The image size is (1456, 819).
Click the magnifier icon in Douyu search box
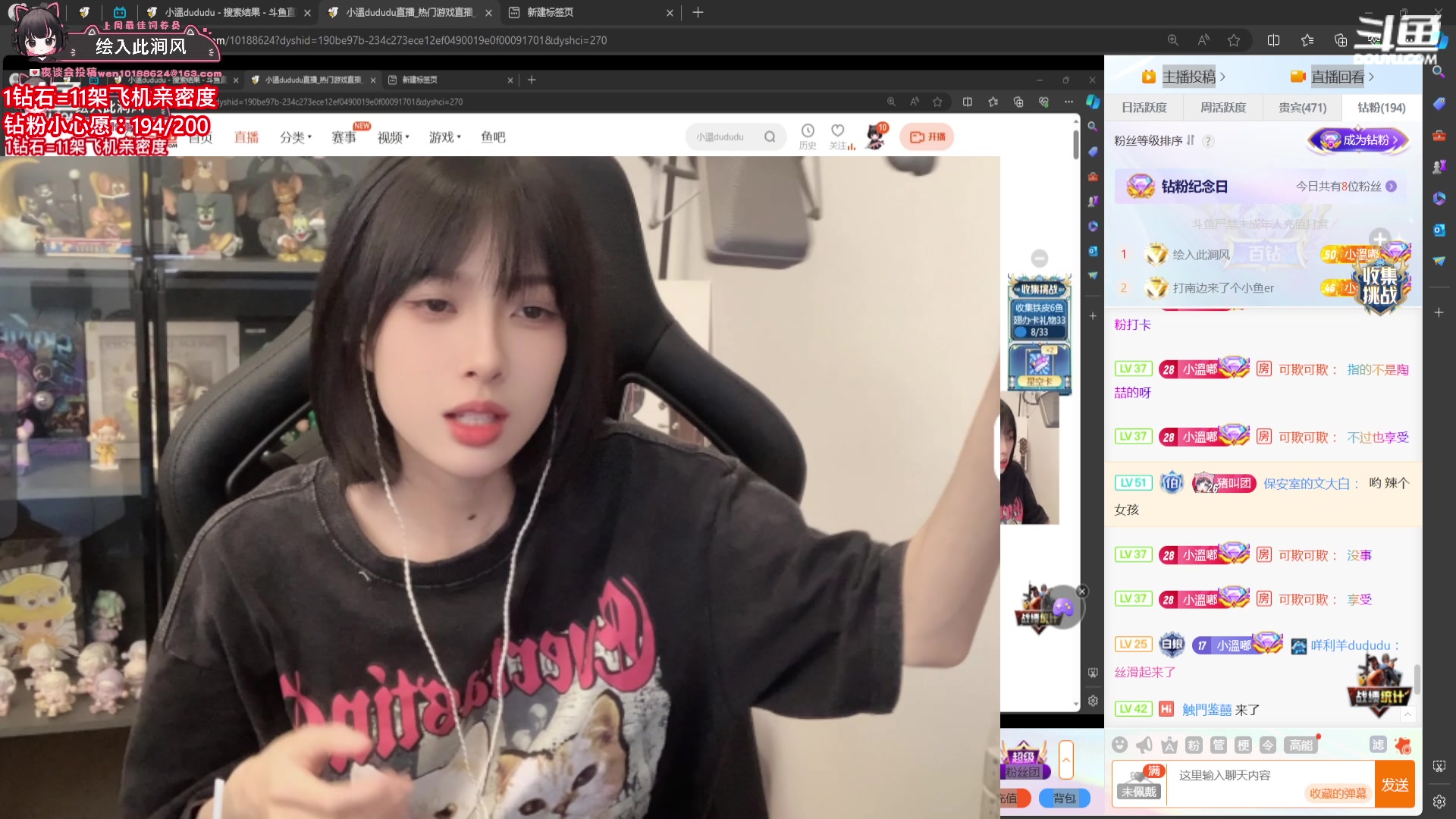tap(770, 137)
